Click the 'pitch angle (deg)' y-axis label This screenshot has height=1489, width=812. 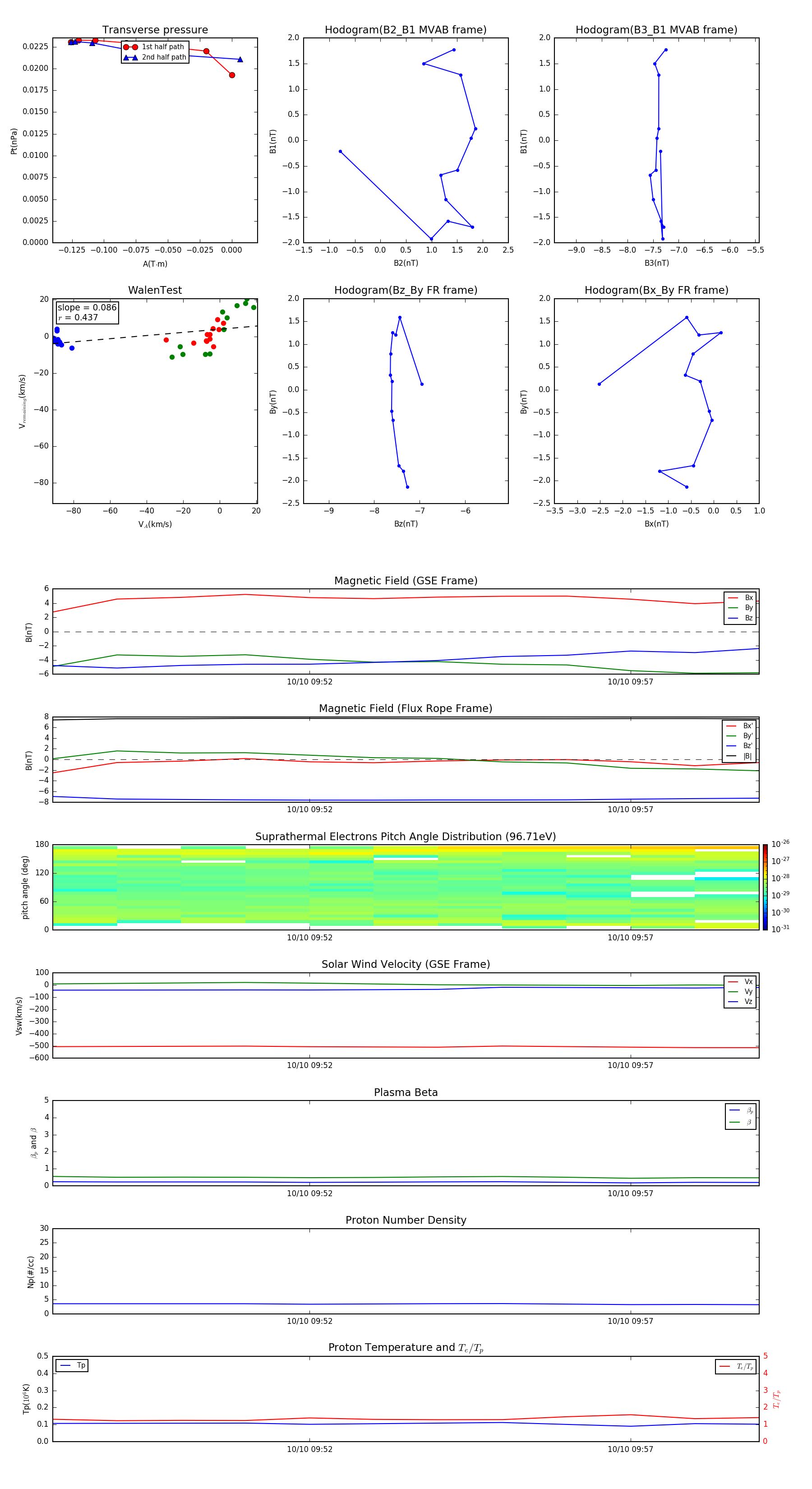(25, 887)
